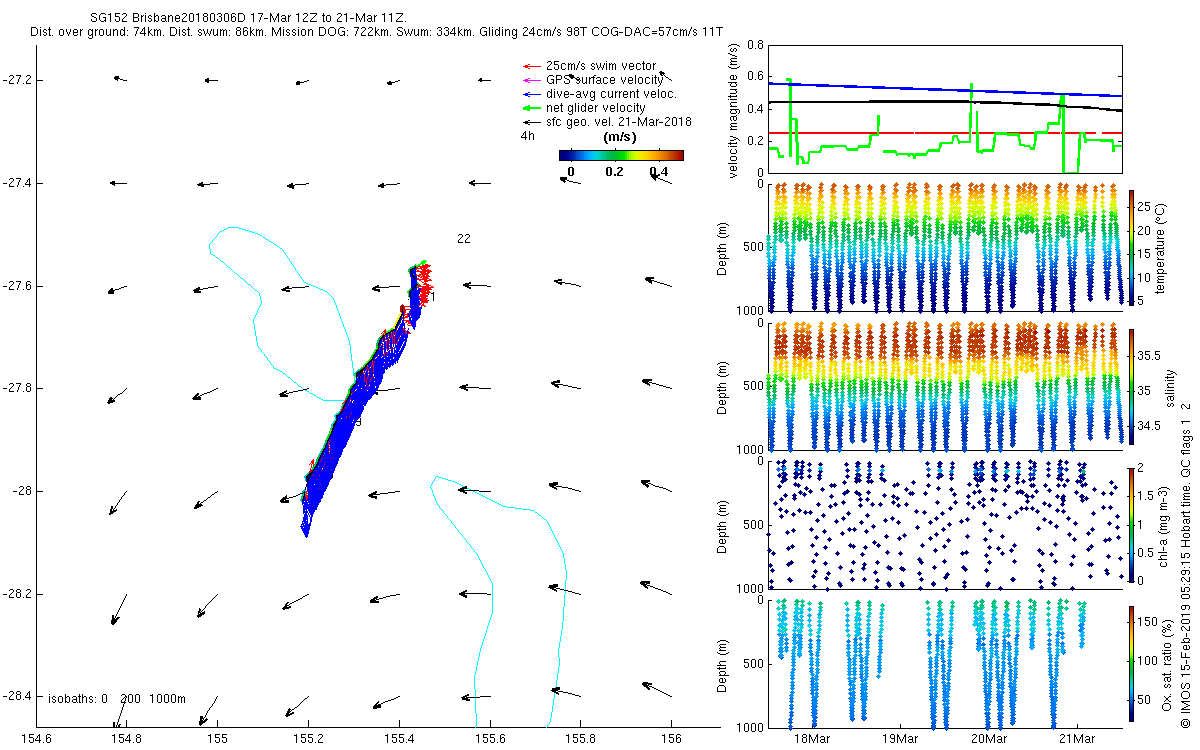The width and height of the screenshot is (1200, 750).
Task: Click the blue dive-avg current legend arrow
Action: tap(530, 94)
